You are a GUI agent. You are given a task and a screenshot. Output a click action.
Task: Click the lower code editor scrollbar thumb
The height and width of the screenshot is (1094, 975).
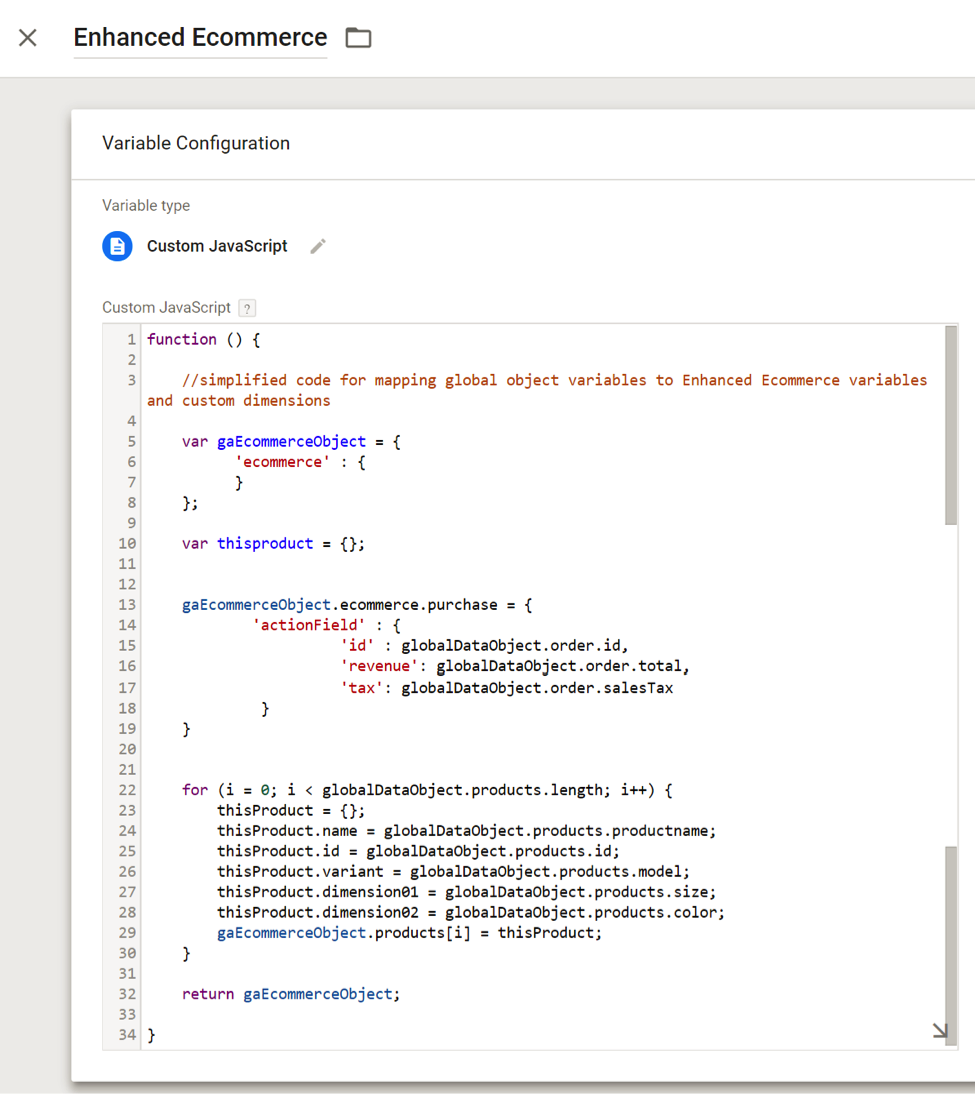pos(951,945)
